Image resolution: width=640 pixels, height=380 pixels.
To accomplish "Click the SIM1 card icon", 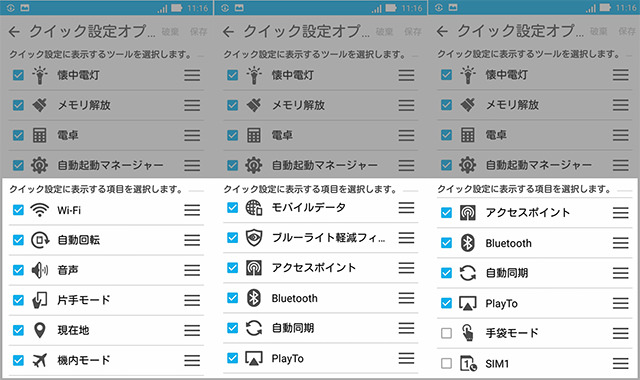I will coord(468,363).
